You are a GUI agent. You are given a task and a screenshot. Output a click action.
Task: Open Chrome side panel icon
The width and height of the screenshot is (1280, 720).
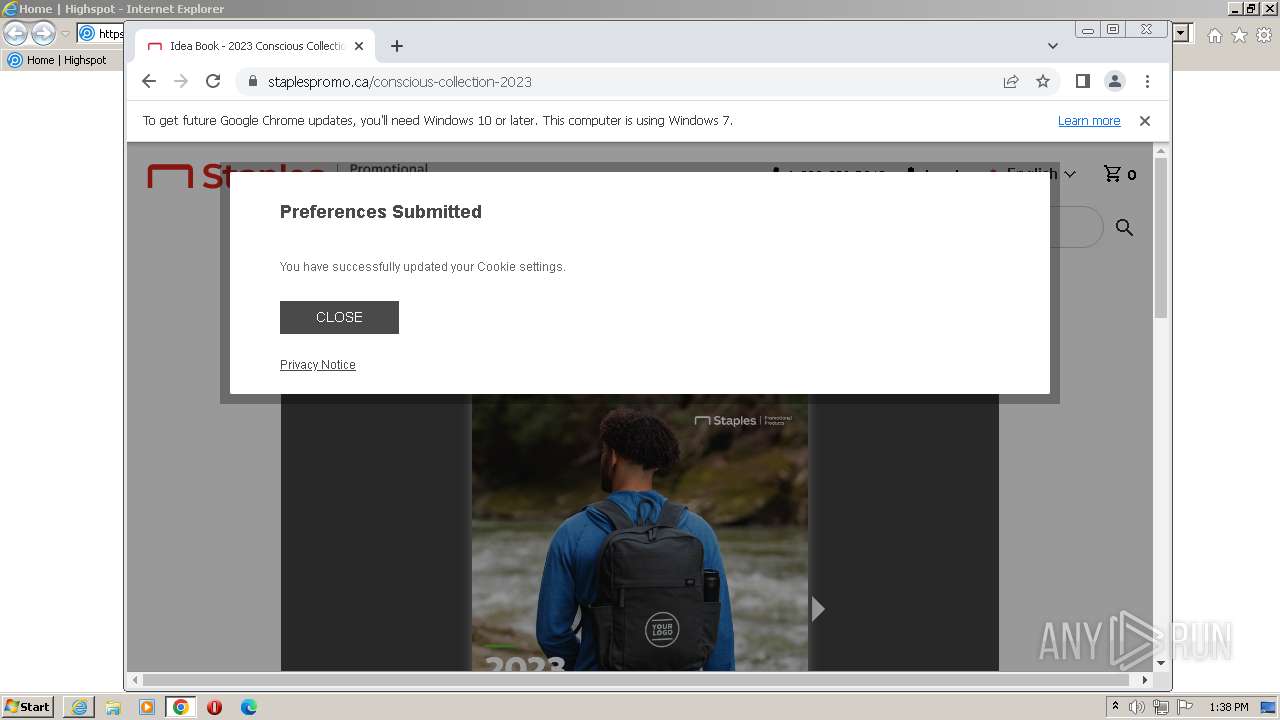pos(1082,81)
